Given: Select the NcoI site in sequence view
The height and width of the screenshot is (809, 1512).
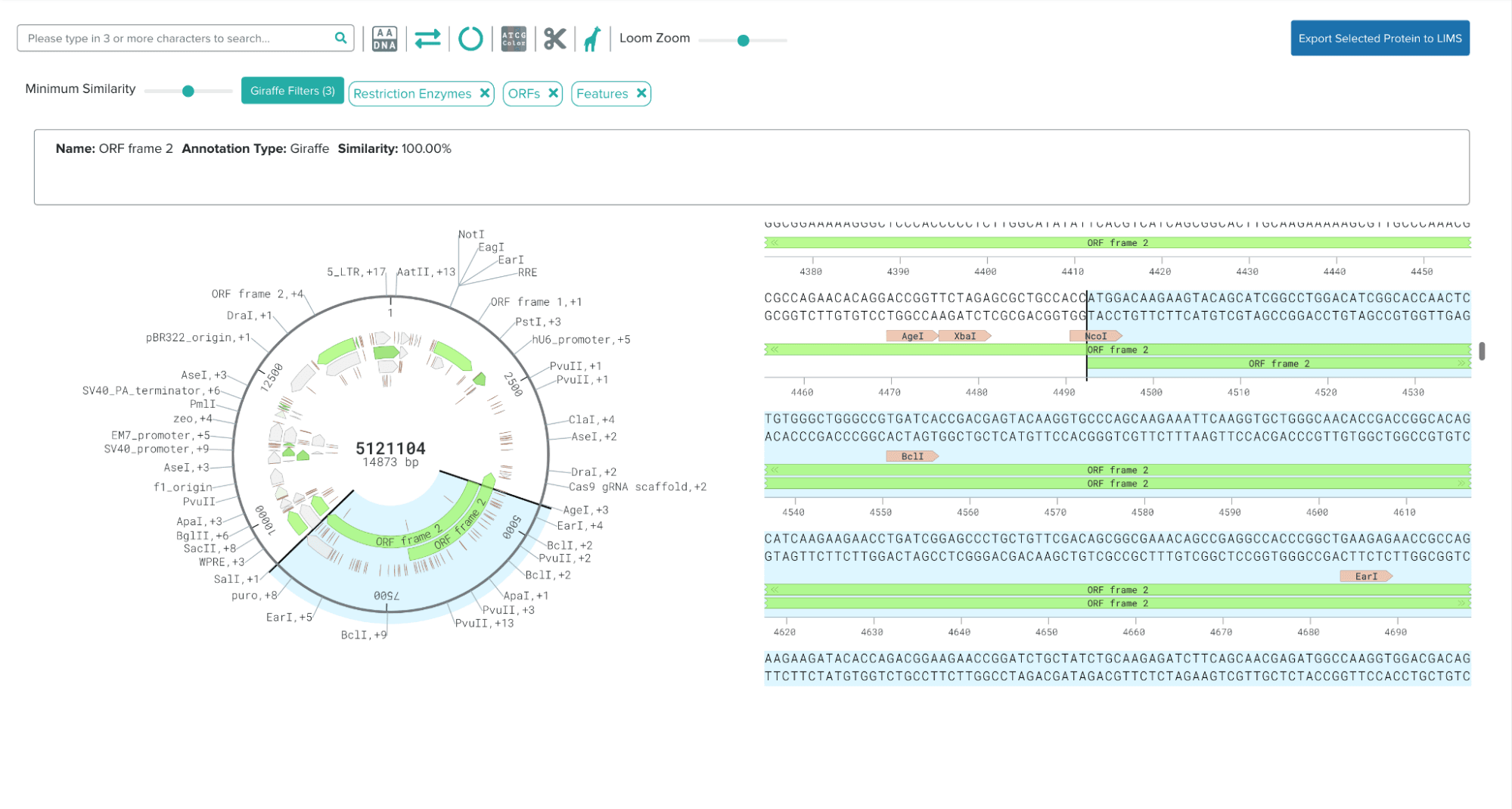Looking at the screenshot, I should [x=1094, y=336].
